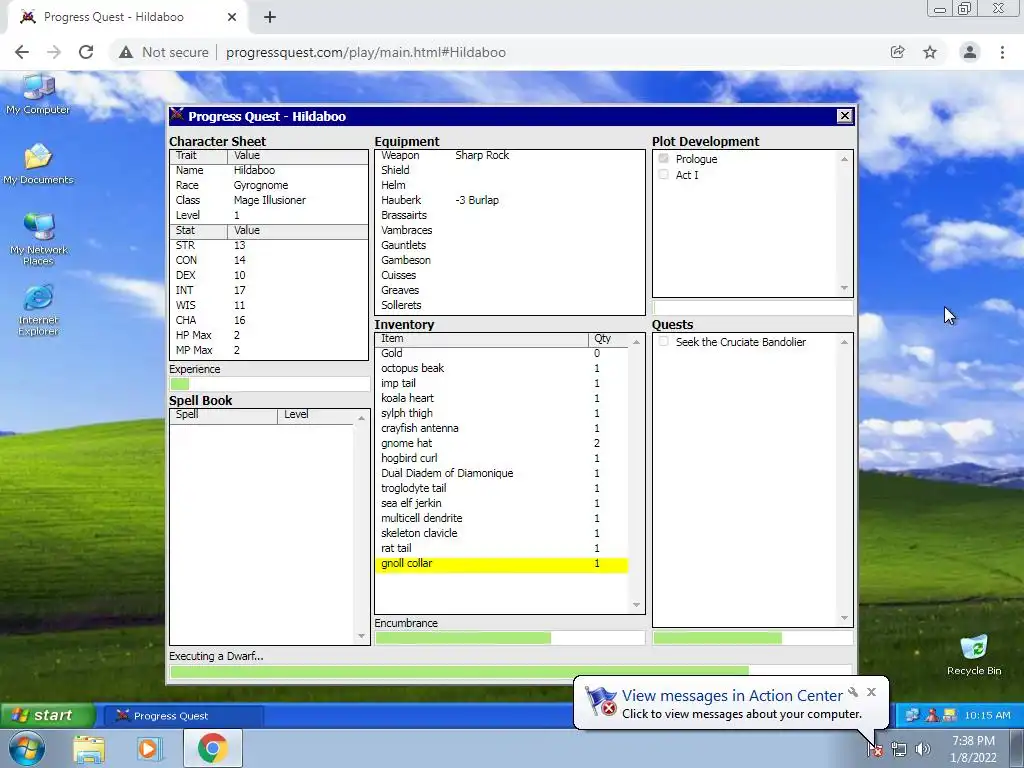Screen dimensions: 1024x768
Task: Click the Qty column header
Action: click(609, 339)
